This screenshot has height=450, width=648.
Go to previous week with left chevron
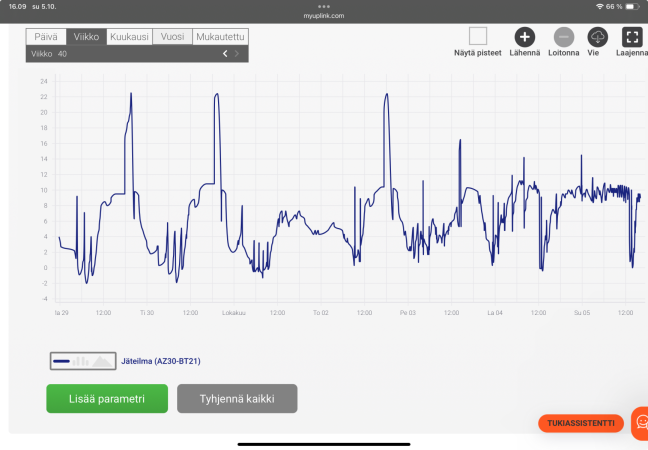coord(225,54)
